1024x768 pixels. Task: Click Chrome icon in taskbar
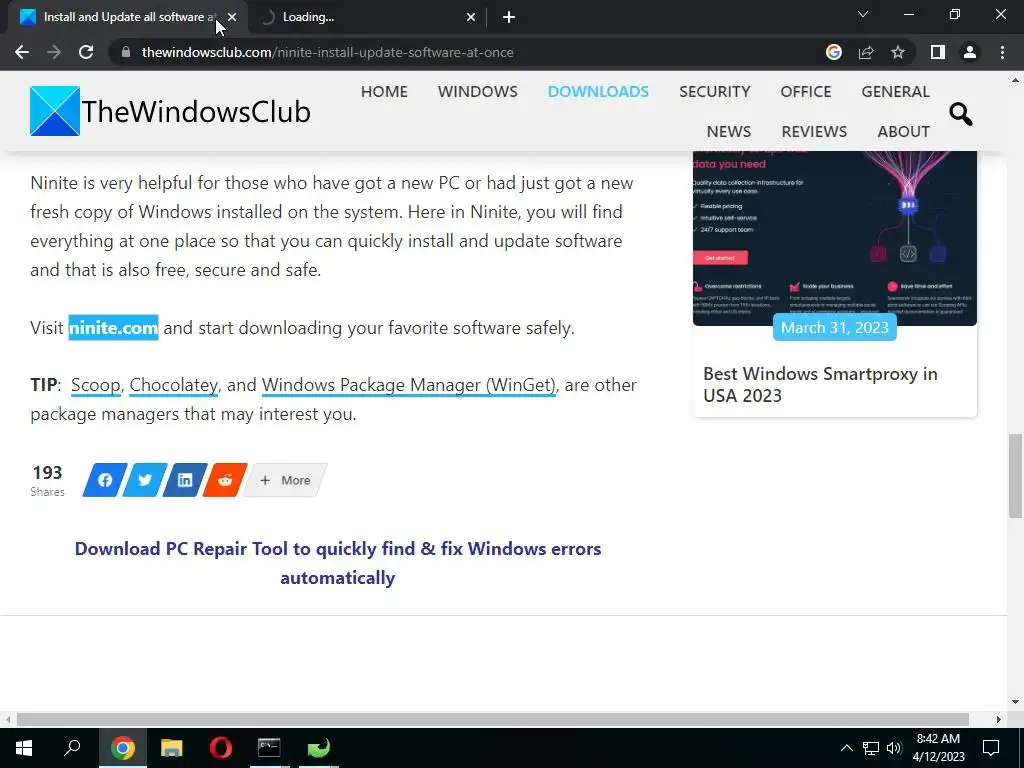tap(122, 748)
